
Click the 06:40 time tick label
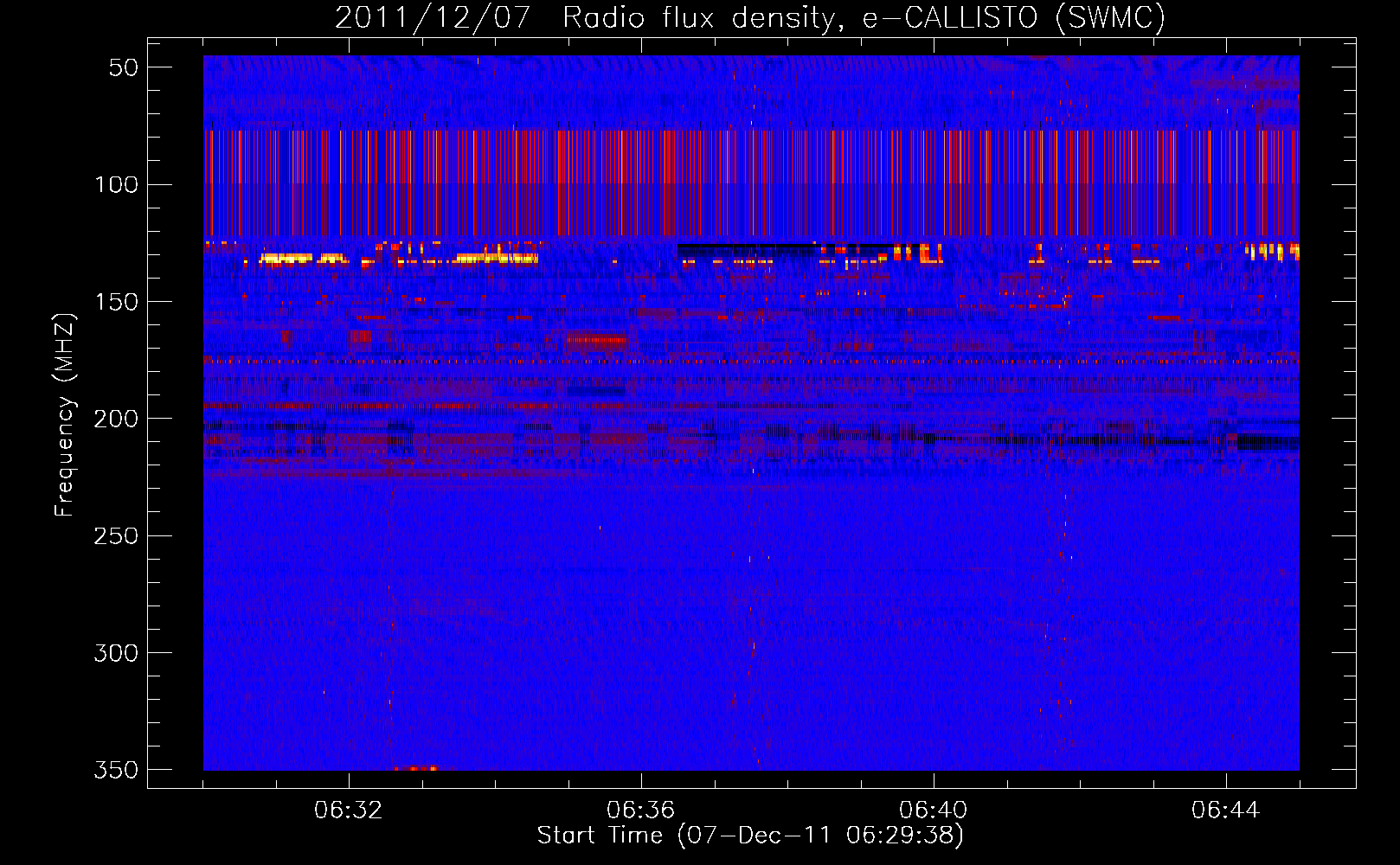934,811
